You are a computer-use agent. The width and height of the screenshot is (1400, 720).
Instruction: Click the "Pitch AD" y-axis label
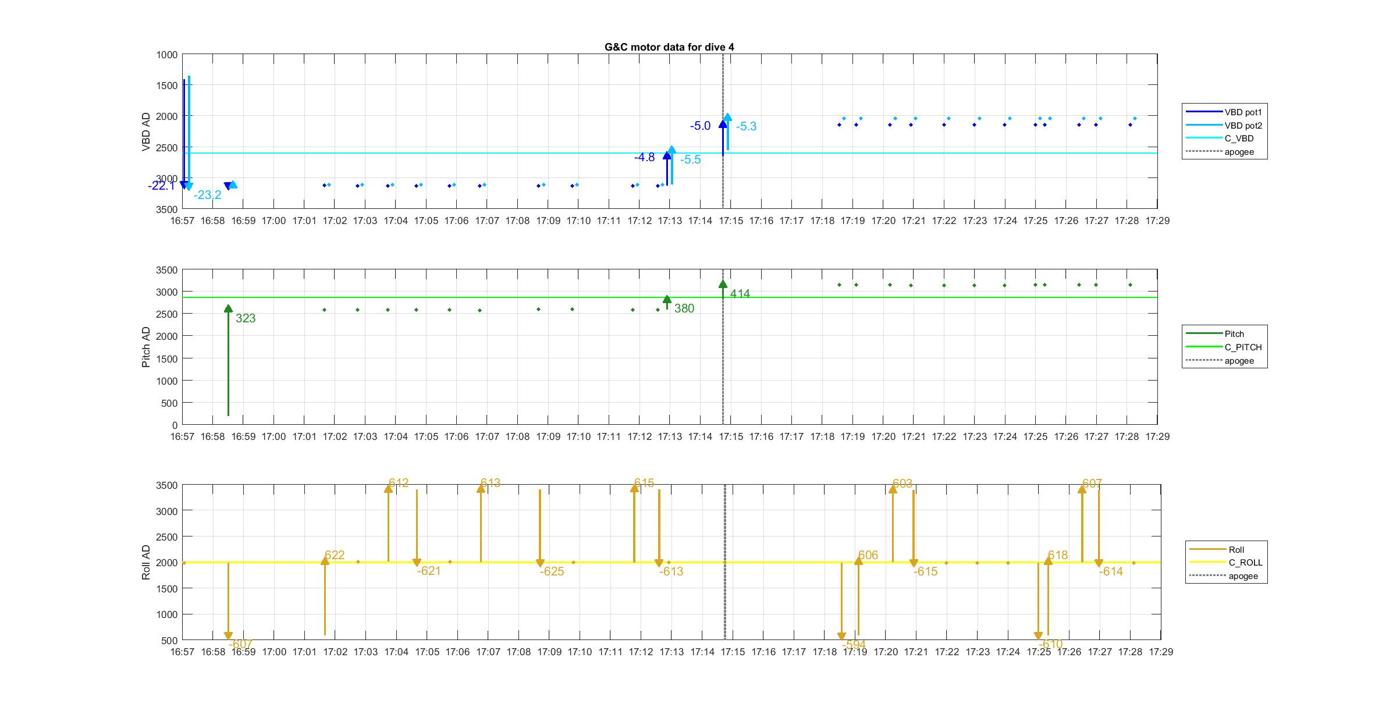click(x=146, y=347)
